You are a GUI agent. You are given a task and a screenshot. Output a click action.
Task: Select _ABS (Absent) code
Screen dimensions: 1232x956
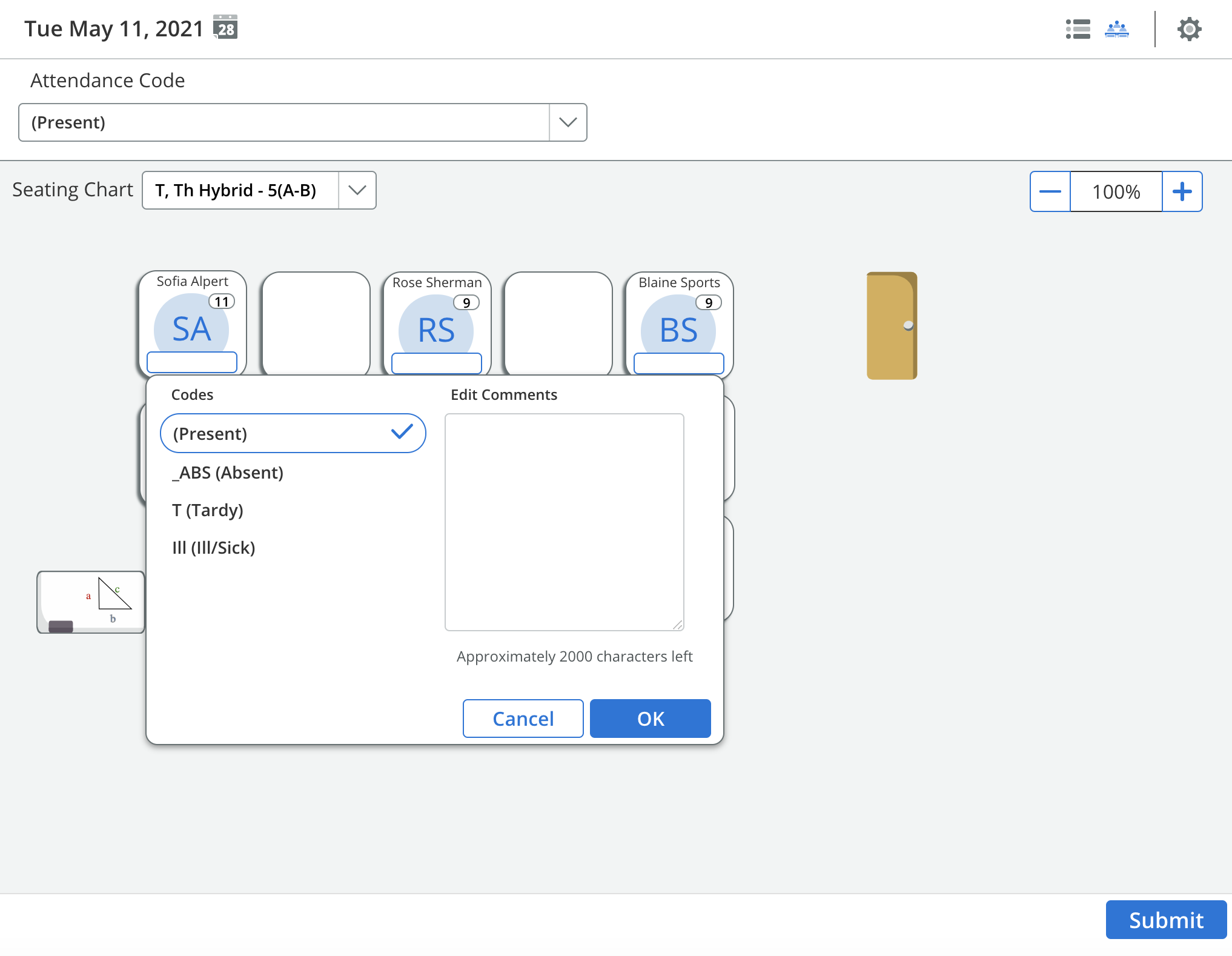click(x=228, y=473)
